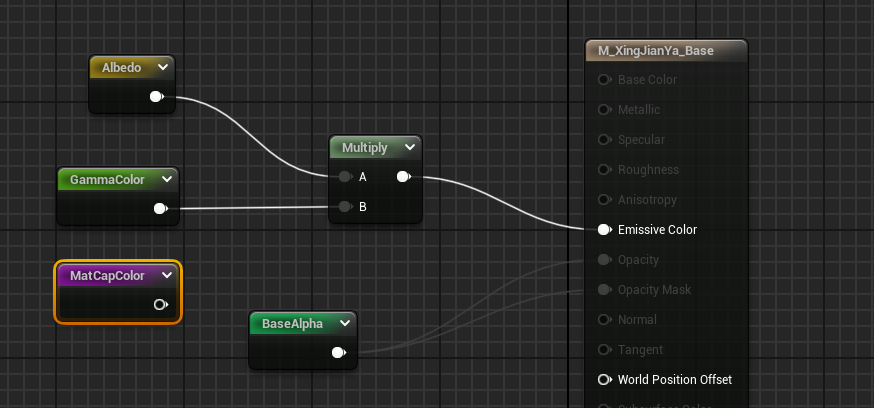Click the Emissive Color input pin
Screen dimensions: 874x408
pyautogui.click(x=604, y=230)
